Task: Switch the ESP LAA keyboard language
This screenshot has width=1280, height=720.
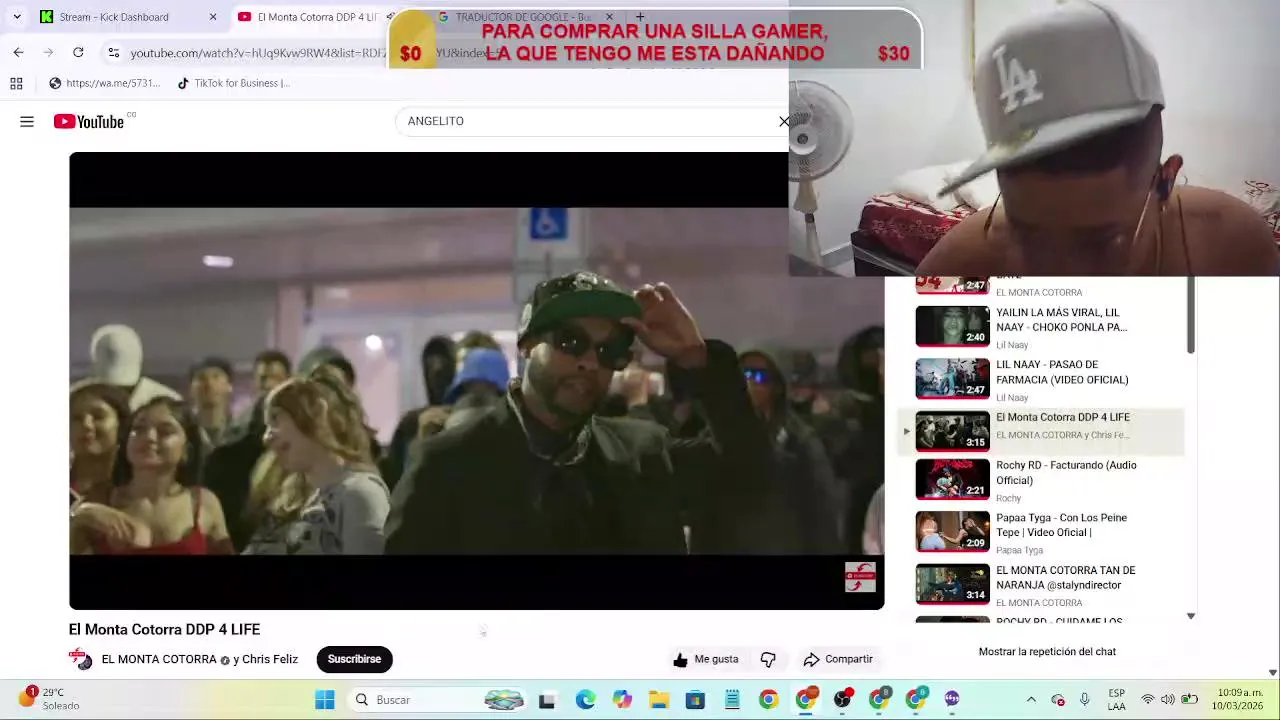Action: pos(1117,700)
